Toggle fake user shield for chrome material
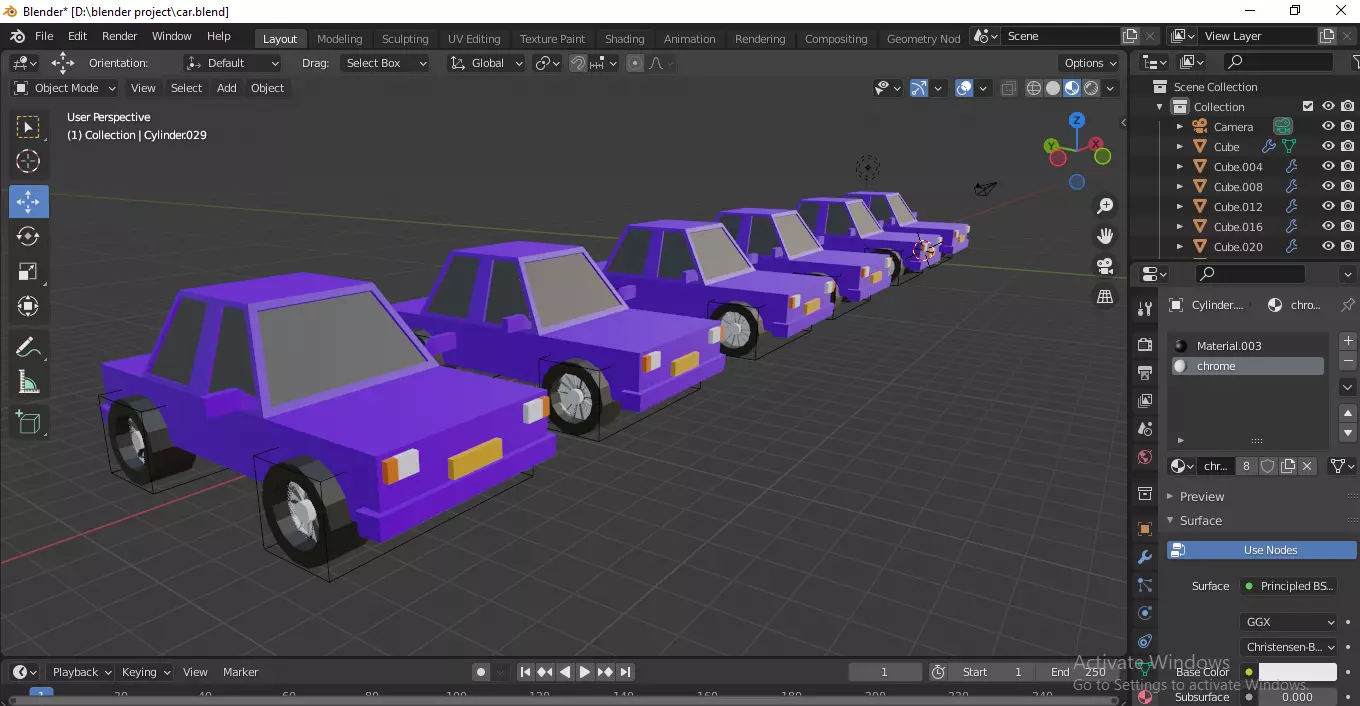The image size is (1360, 706). [x=1267, y=466]
